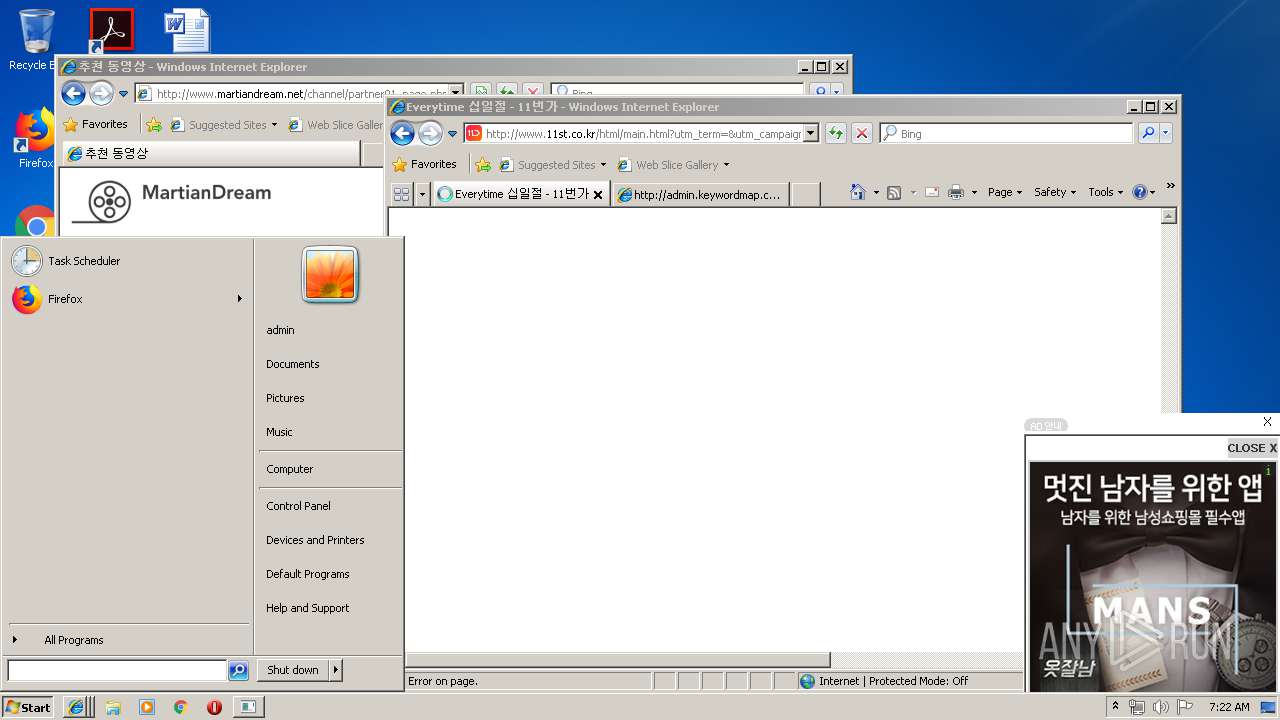Open Devices and Printers
Image resolution: width=1280 pixels, height=720 pixels.
pyautogui.click(x=315, y=540)
